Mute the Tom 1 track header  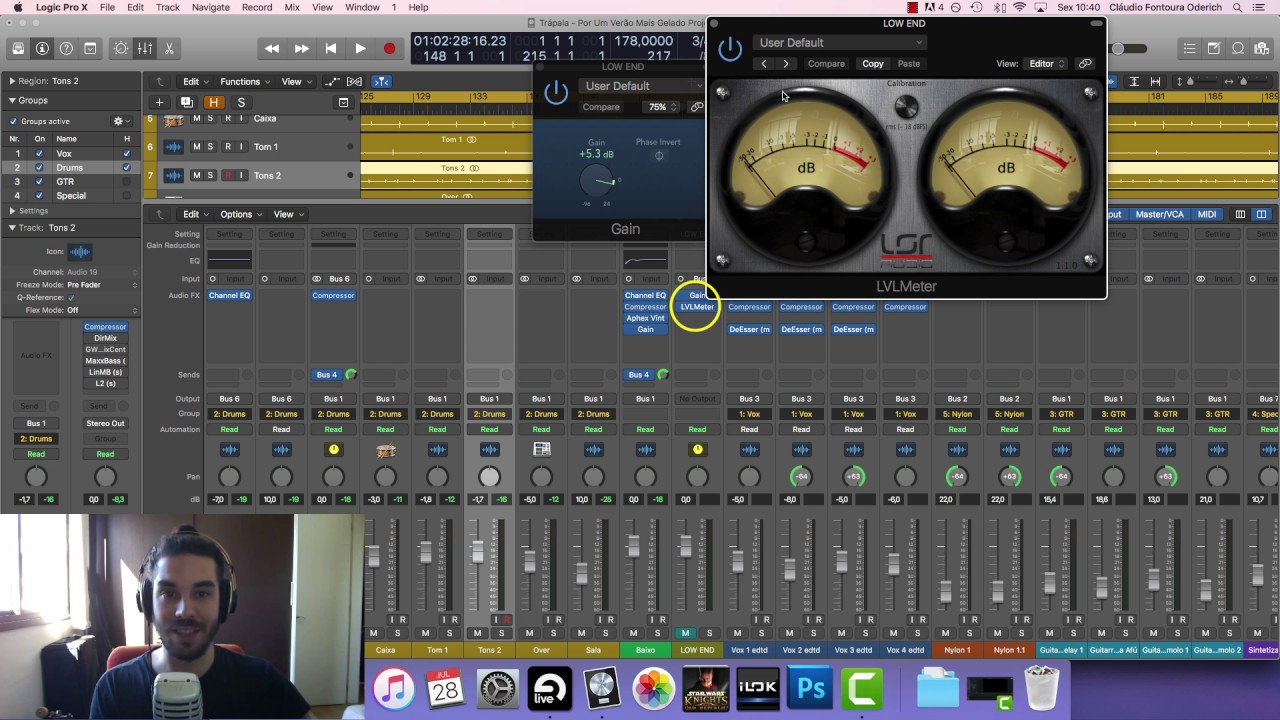[196, 147]
